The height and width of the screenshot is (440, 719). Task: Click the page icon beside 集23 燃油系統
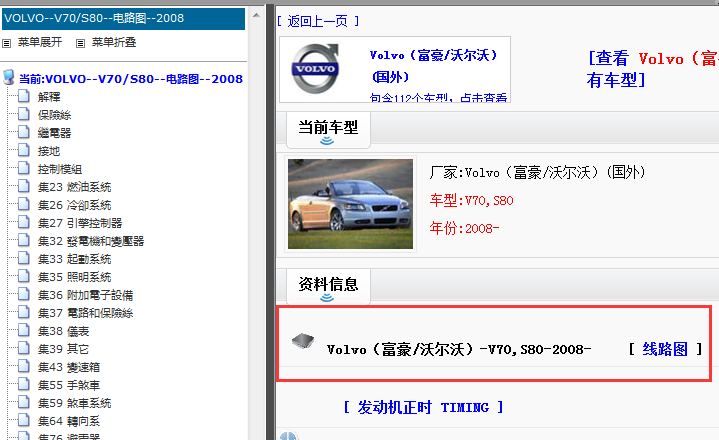pyautogui.click(x=24, y=187)
